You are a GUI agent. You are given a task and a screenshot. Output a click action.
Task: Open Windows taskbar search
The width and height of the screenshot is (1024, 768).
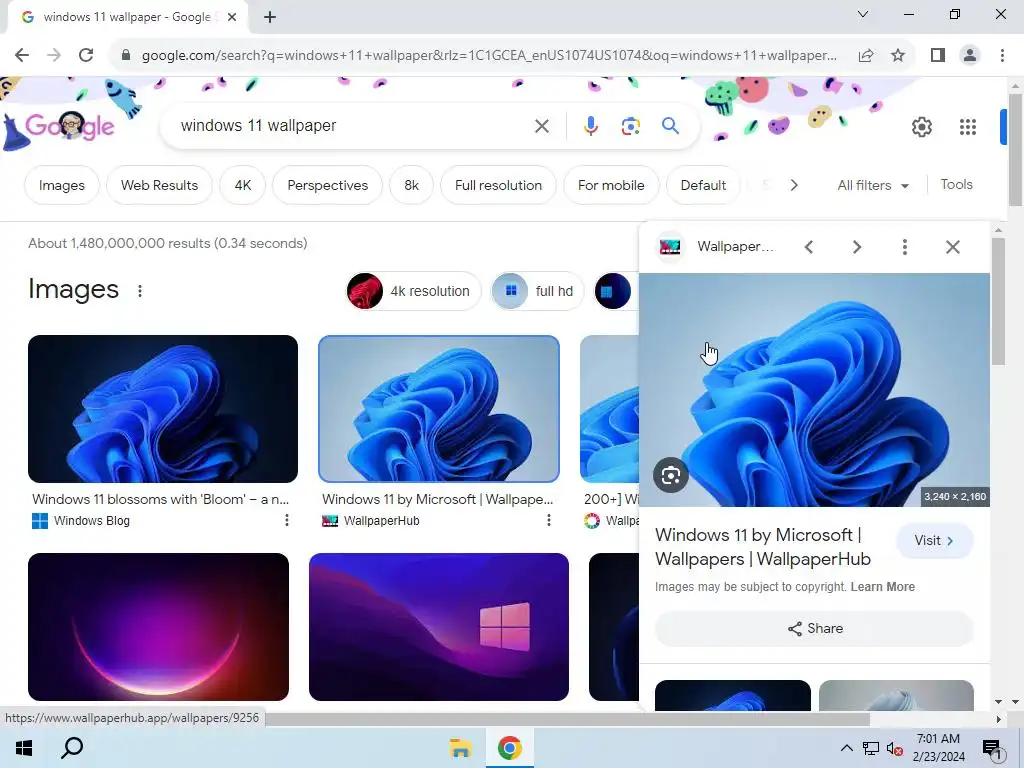pyautogui.click(x=72, y=748)
